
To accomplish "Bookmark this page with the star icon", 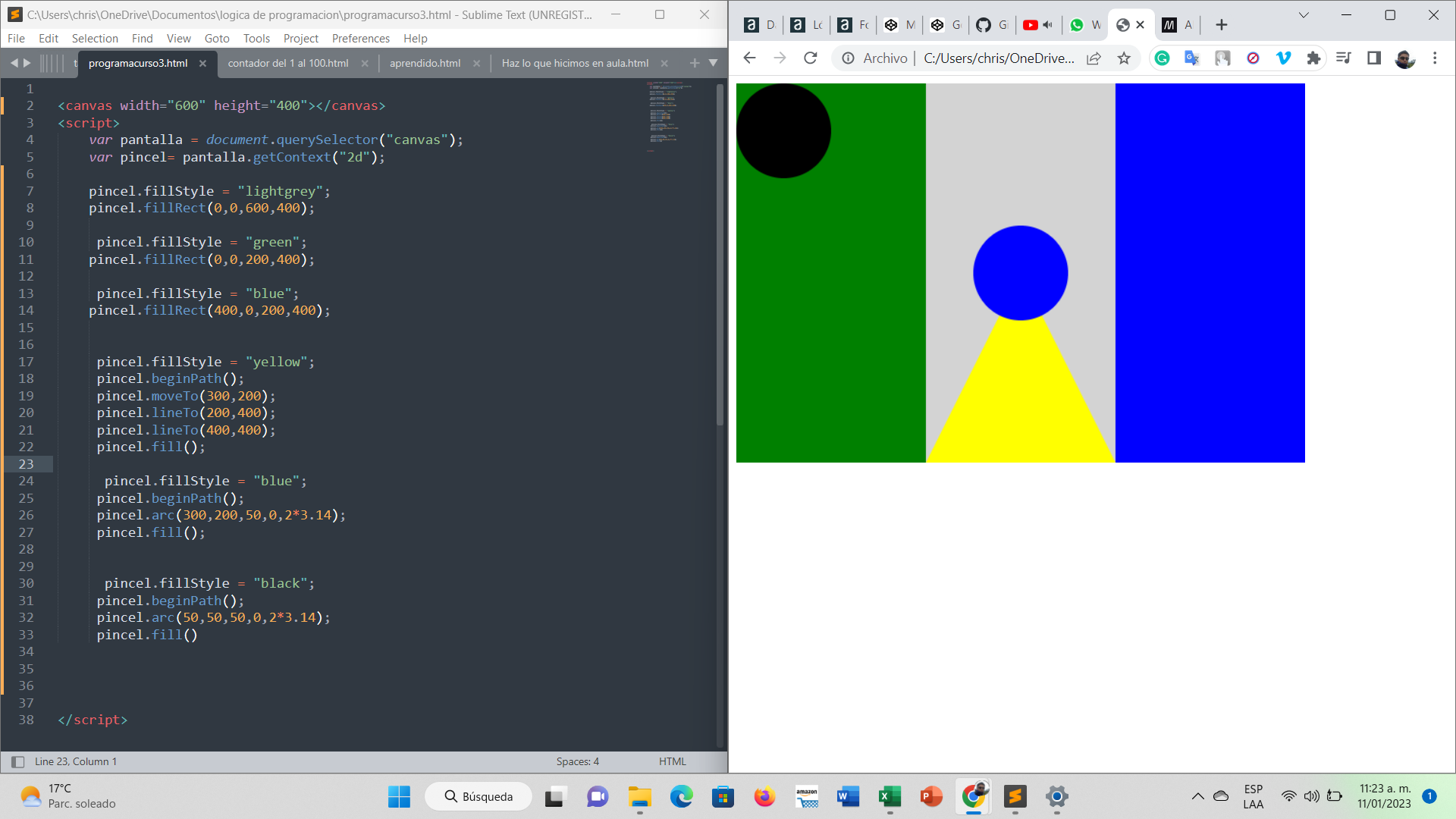I will coord(1124,58).
